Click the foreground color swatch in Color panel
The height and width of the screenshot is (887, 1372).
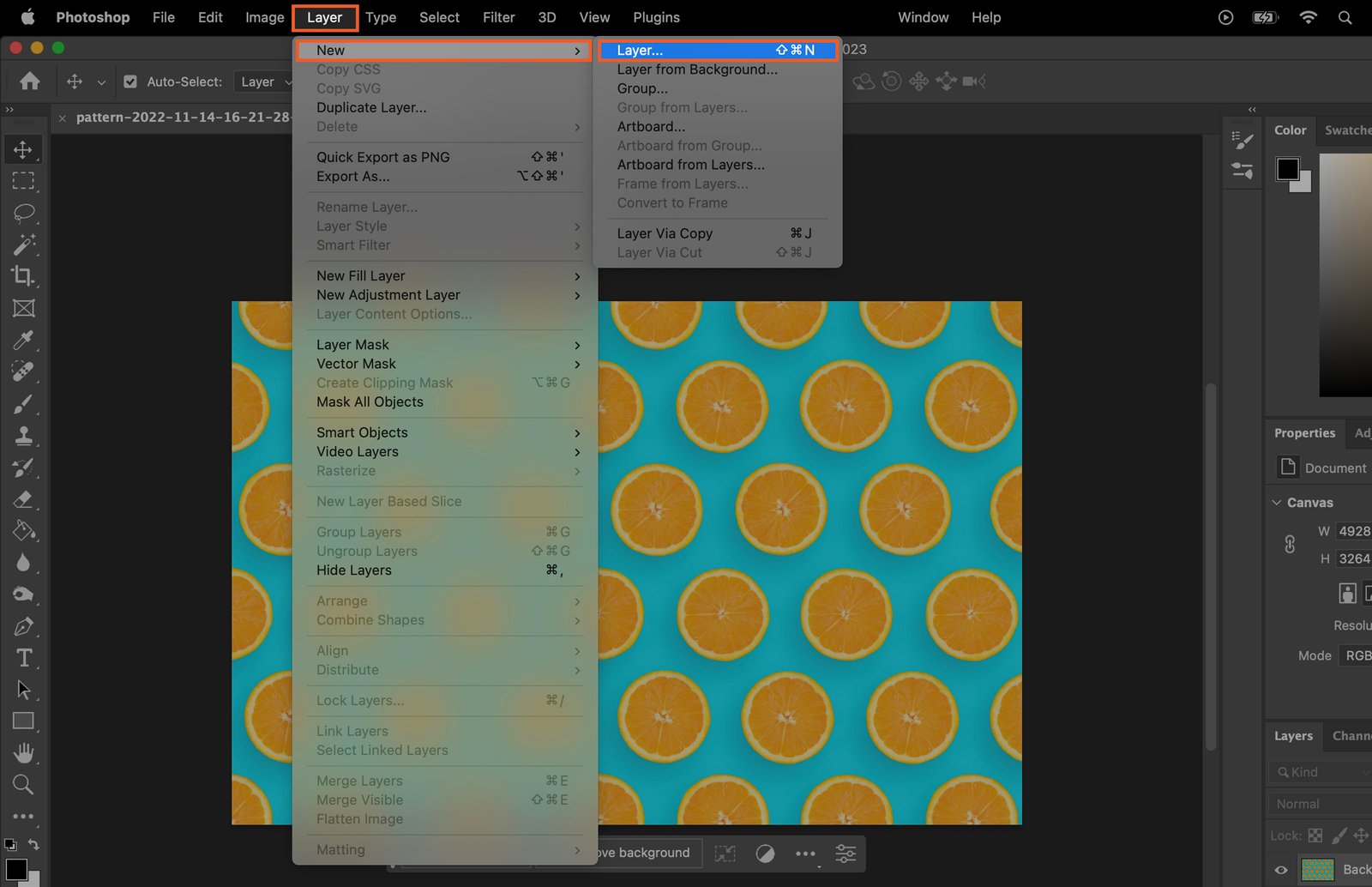click(x=1287, y=169)
